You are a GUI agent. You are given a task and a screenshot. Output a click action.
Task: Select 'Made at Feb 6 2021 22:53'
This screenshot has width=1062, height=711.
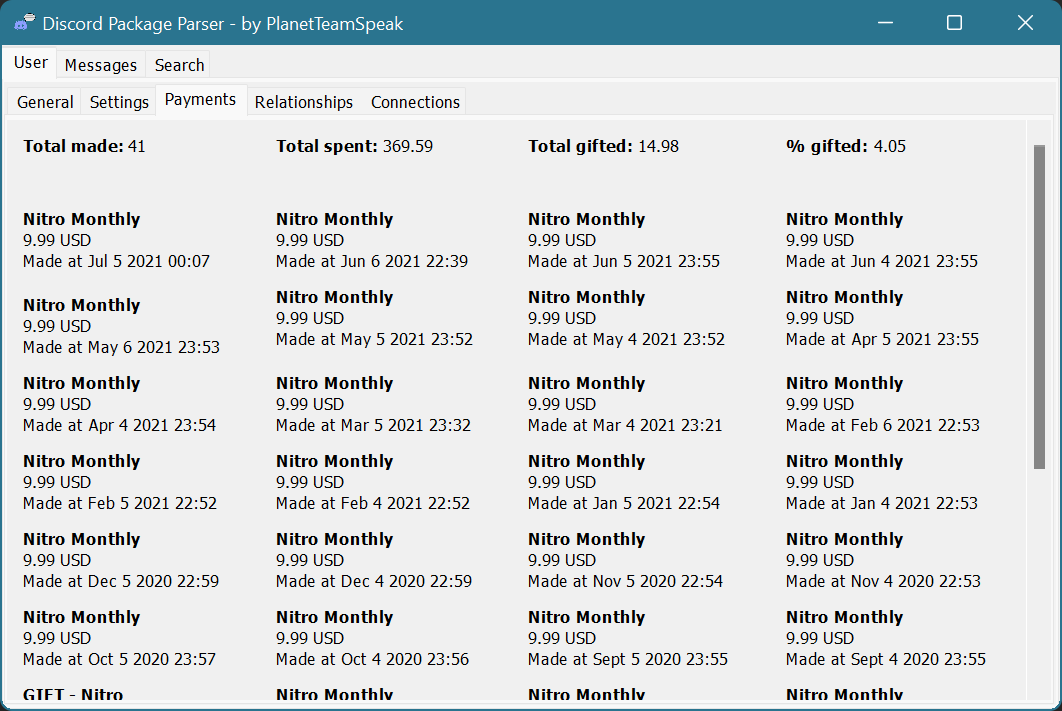[x=883, y=425]
